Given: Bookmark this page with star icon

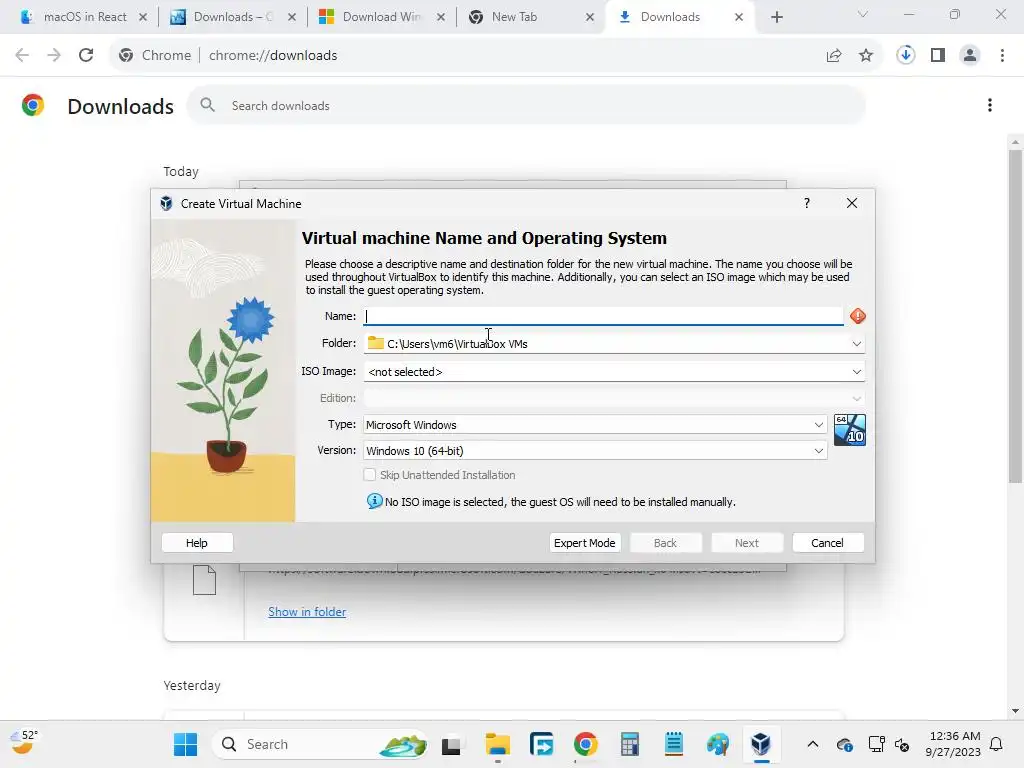Looking at the screenshot, I should click(x=866, y=56).
